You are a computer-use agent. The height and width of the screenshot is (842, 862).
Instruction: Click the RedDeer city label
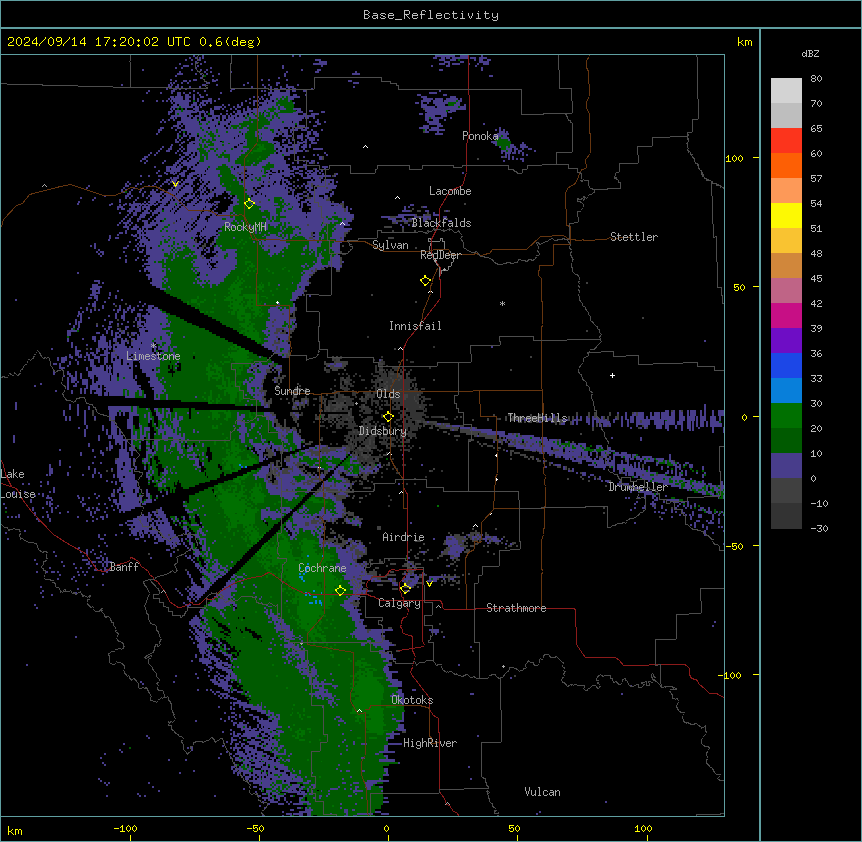point(440,255)
